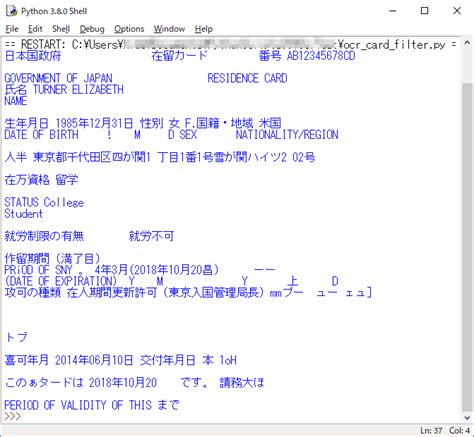Click the vertical scrollbar thumb
The height and width of the screenshot is (437, 474).
click(x=467, y=247)
